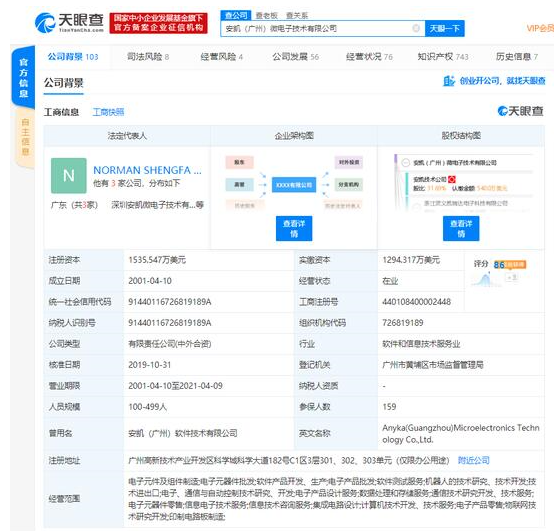This screenshot has height=531, width=558.
Task: Click the 分支机构 box in the structure diagram
Action: point(349,185)
